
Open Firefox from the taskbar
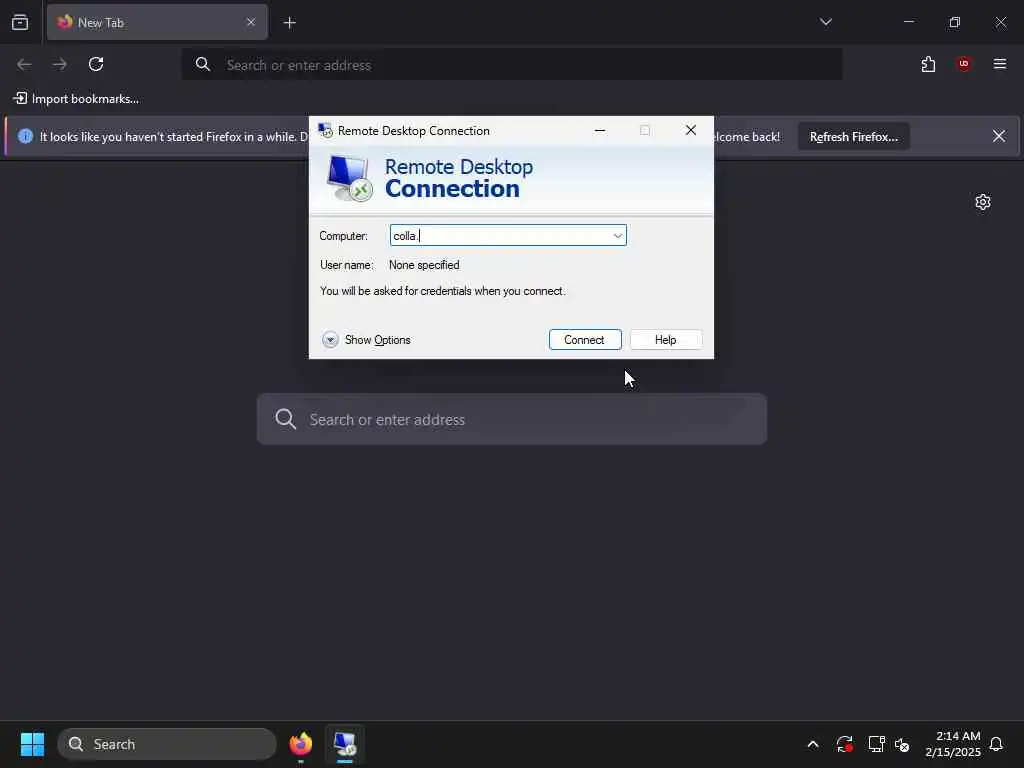click(x=301, y=744)
